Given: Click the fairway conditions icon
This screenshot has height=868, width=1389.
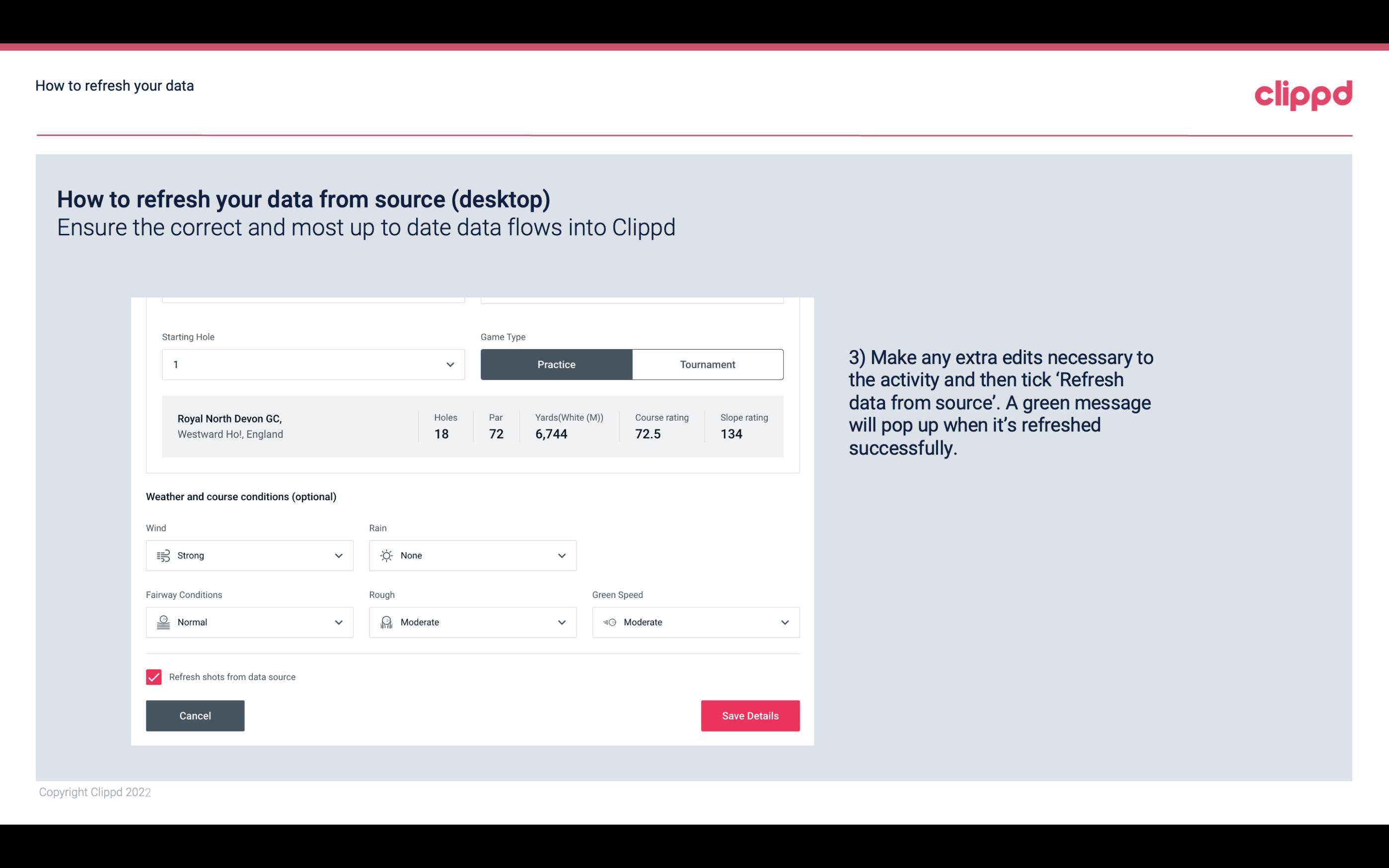Looking at the screenshot, I should point(163,622).
